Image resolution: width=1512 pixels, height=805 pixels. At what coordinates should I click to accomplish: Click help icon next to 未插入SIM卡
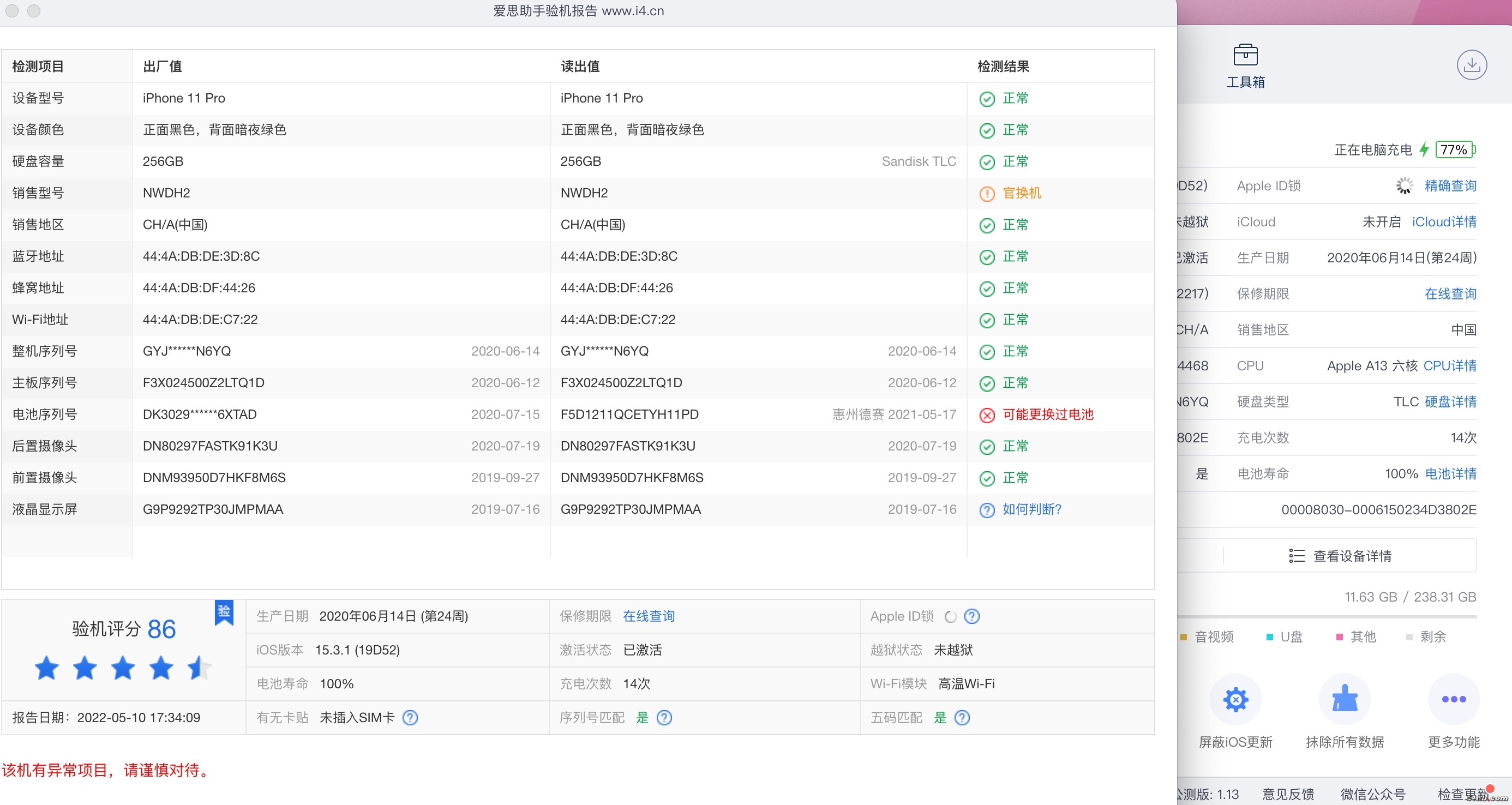click(x=410, y=718)
